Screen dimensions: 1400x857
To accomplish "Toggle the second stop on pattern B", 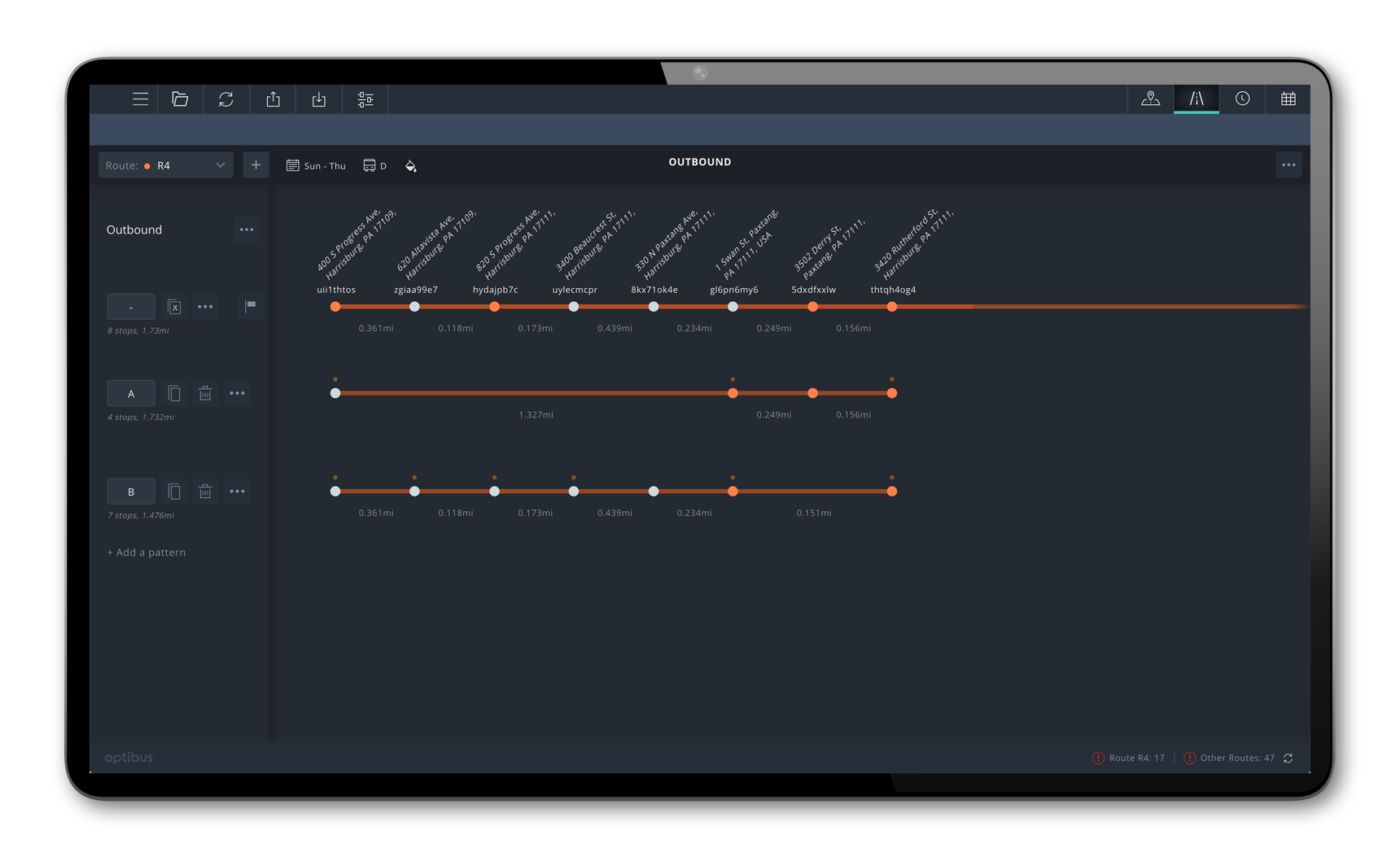I will 414,492.
